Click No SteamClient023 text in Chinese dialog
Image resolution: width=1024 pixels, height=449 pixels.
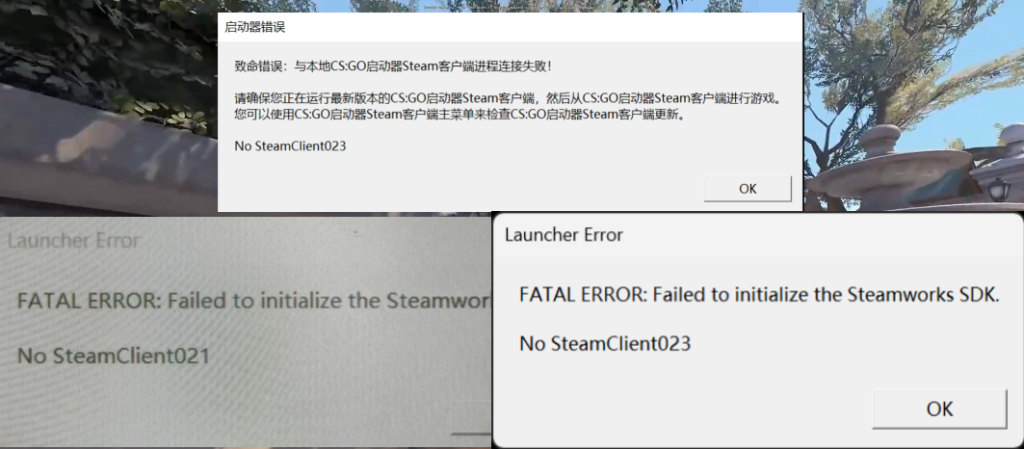pos(290,146)
